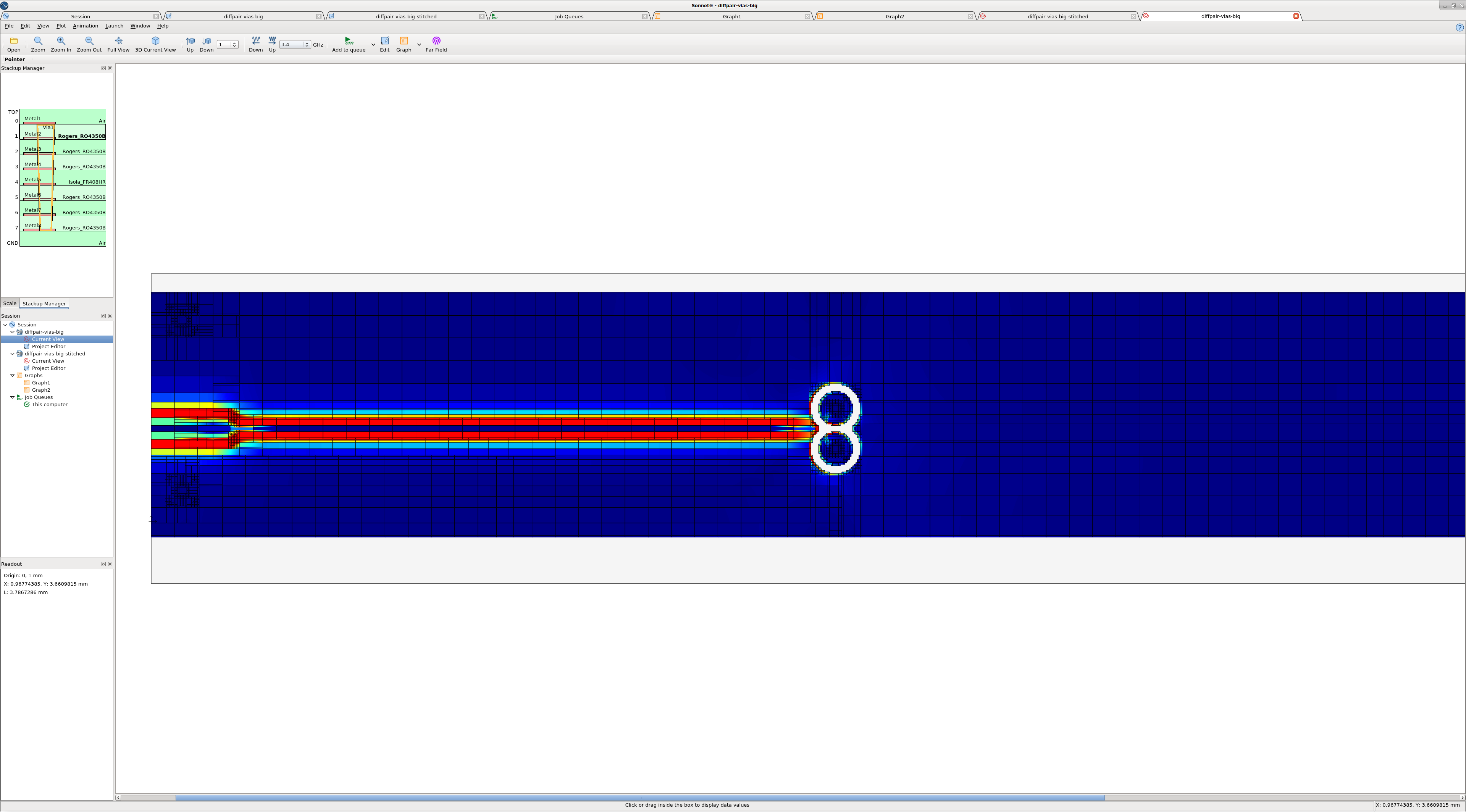This screenshot has height=812, width=1466.
Task: Click Via1 in the stackup diagram
Action: click(48, 128)
